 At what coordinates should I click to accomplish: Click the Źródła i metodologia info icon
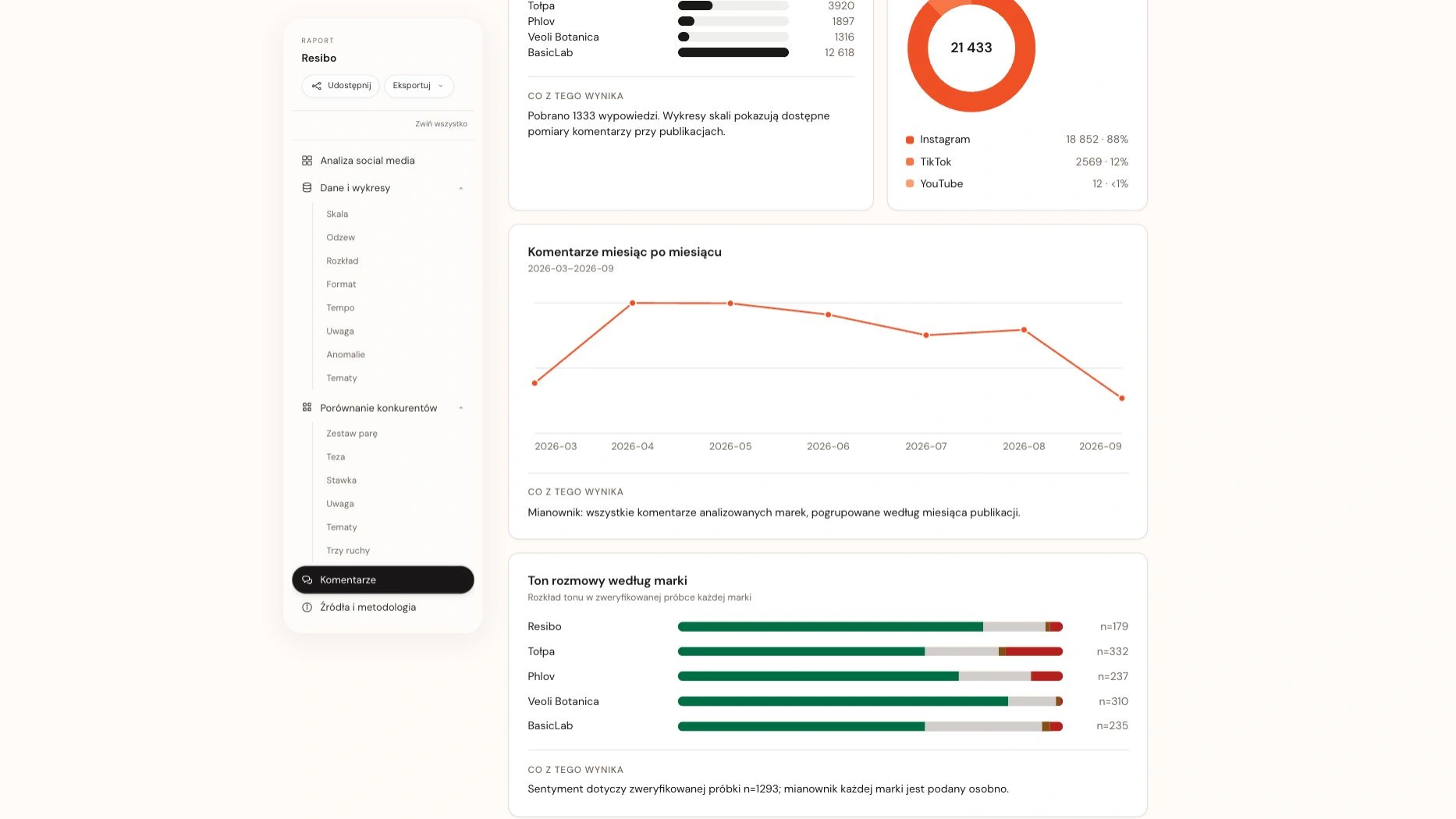307,608
